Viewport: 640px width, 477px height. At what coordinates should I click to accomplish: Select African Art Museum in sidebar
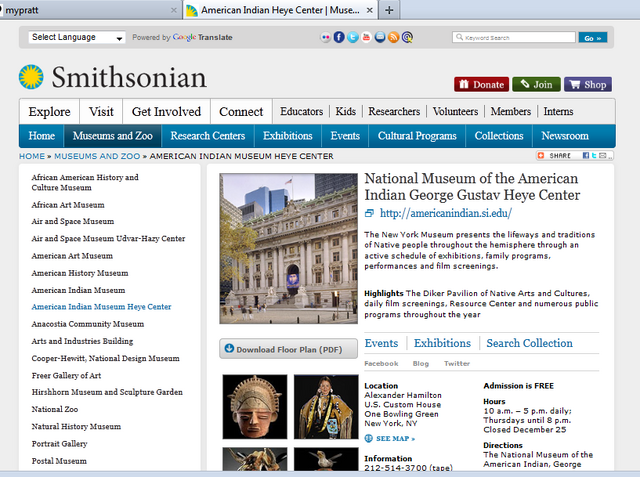pyautogui.click(x=68, y=205)
